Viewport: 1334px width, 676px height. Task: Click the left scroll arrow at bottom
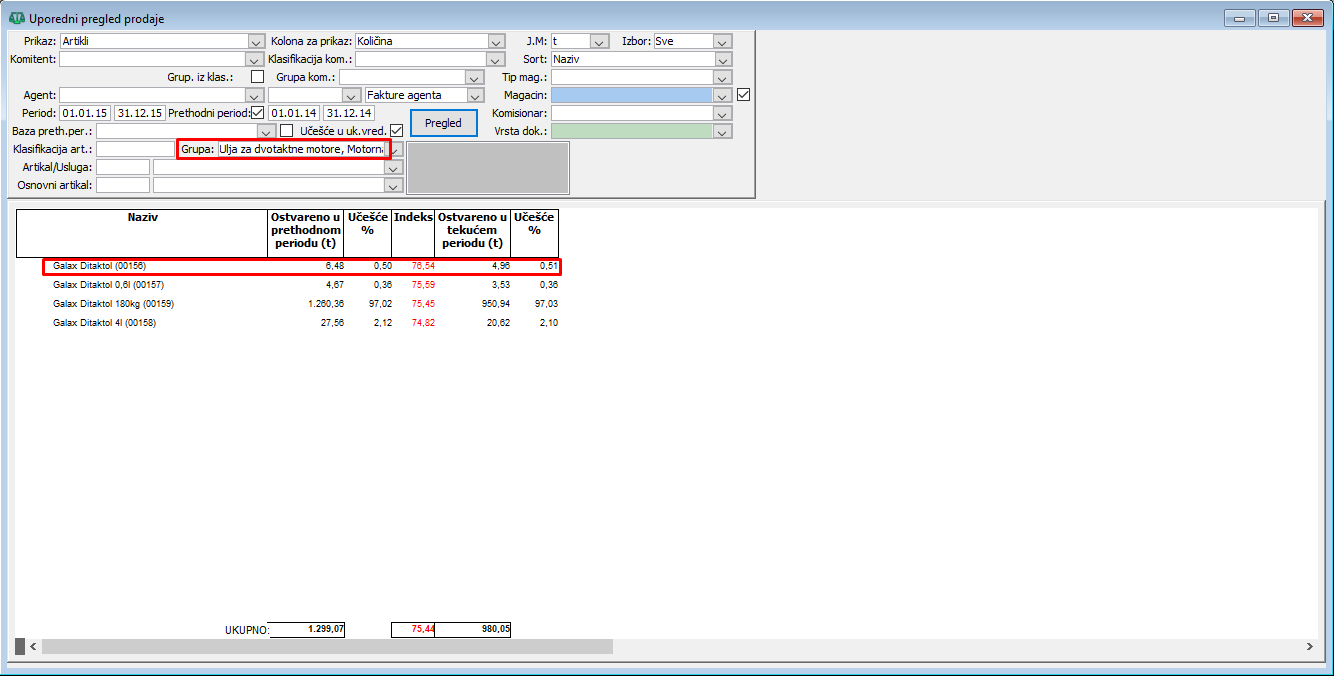pyautogui.click(x=33, y=647)
